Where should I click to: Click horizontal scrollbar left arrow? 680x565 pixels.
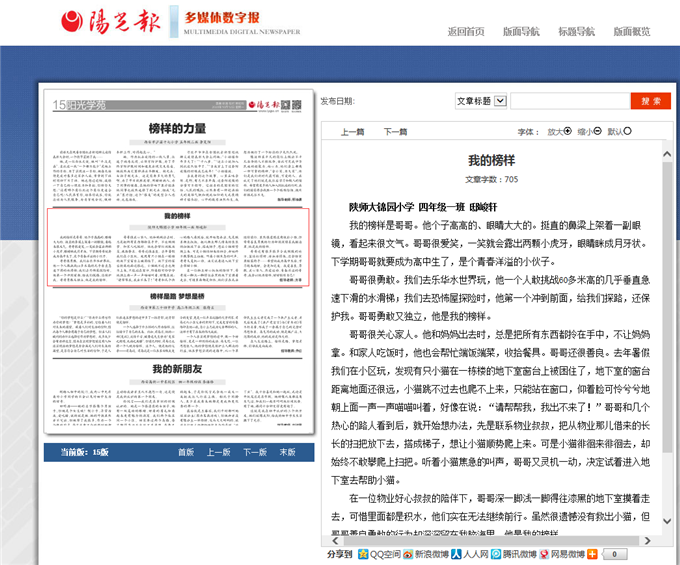(x=335, y=541)
